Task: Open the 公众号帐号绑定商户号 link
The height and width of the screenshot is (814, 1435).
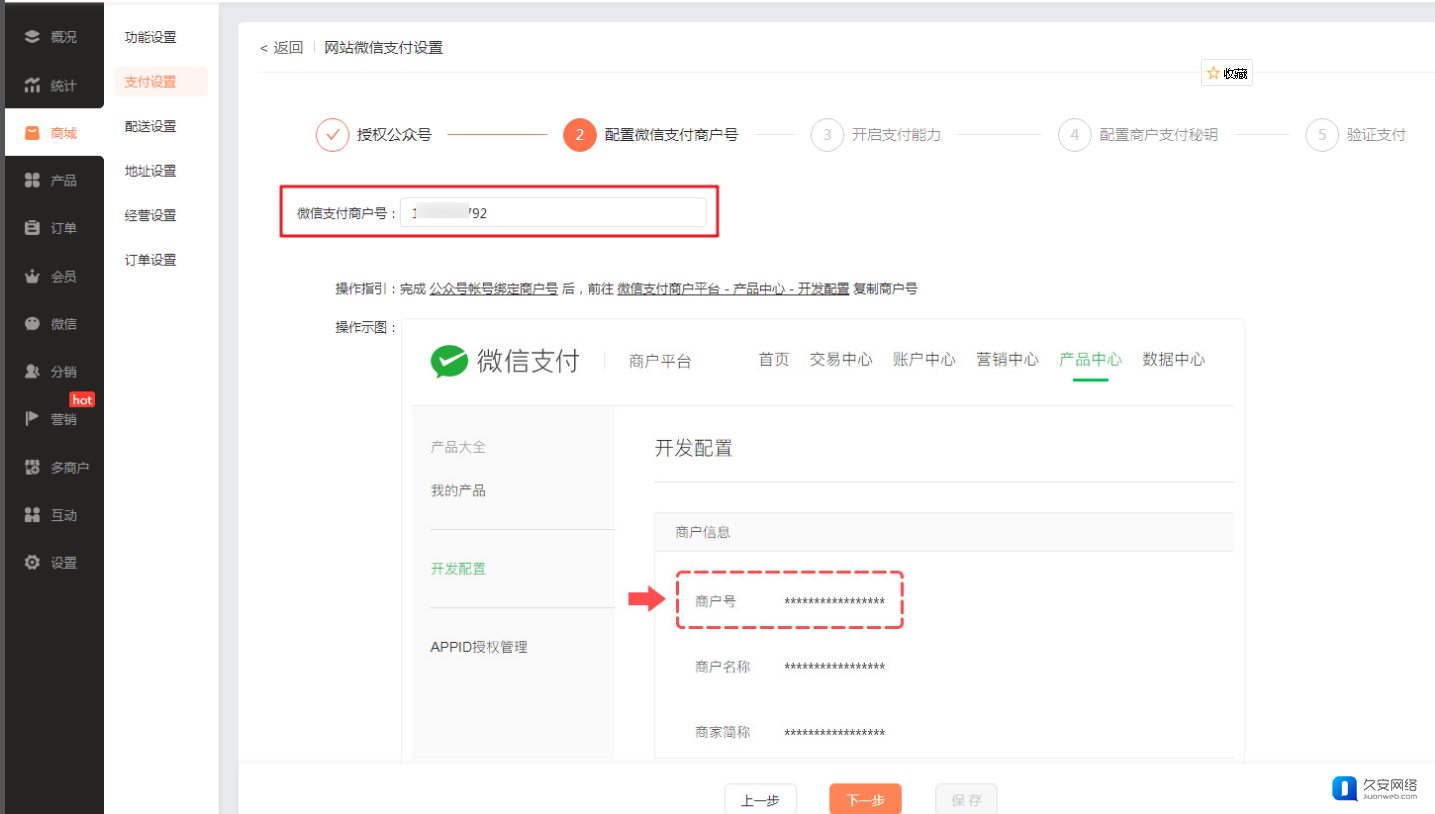Action: point(493,289)
